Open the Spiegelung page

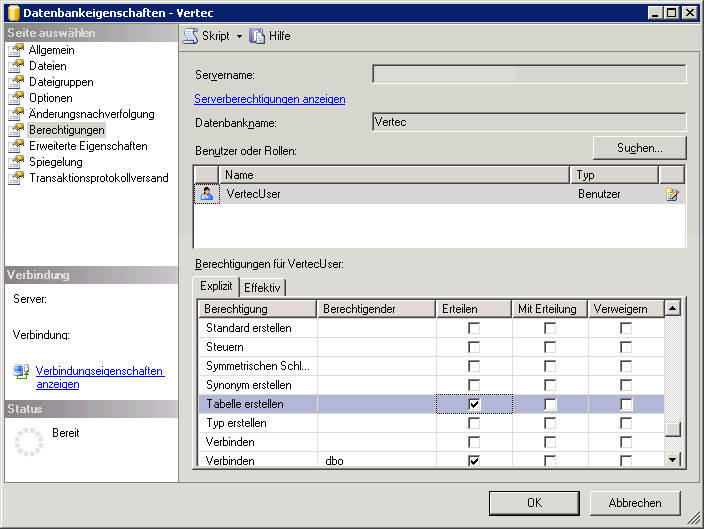click(x=55, y=162)
